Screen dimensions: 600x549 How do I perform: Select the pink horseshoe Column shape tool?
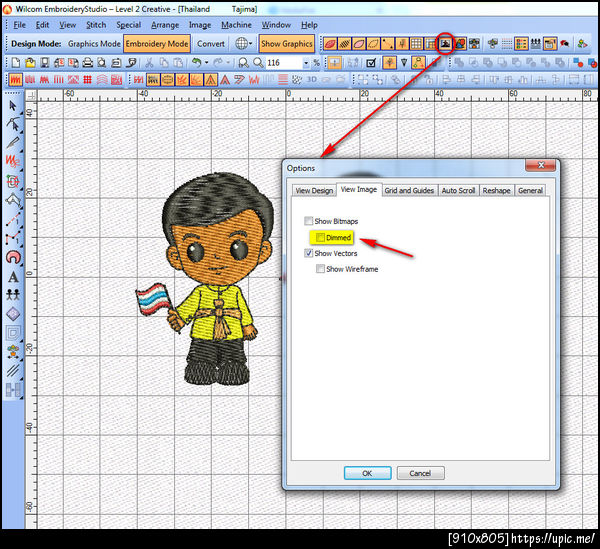point(13,257)
